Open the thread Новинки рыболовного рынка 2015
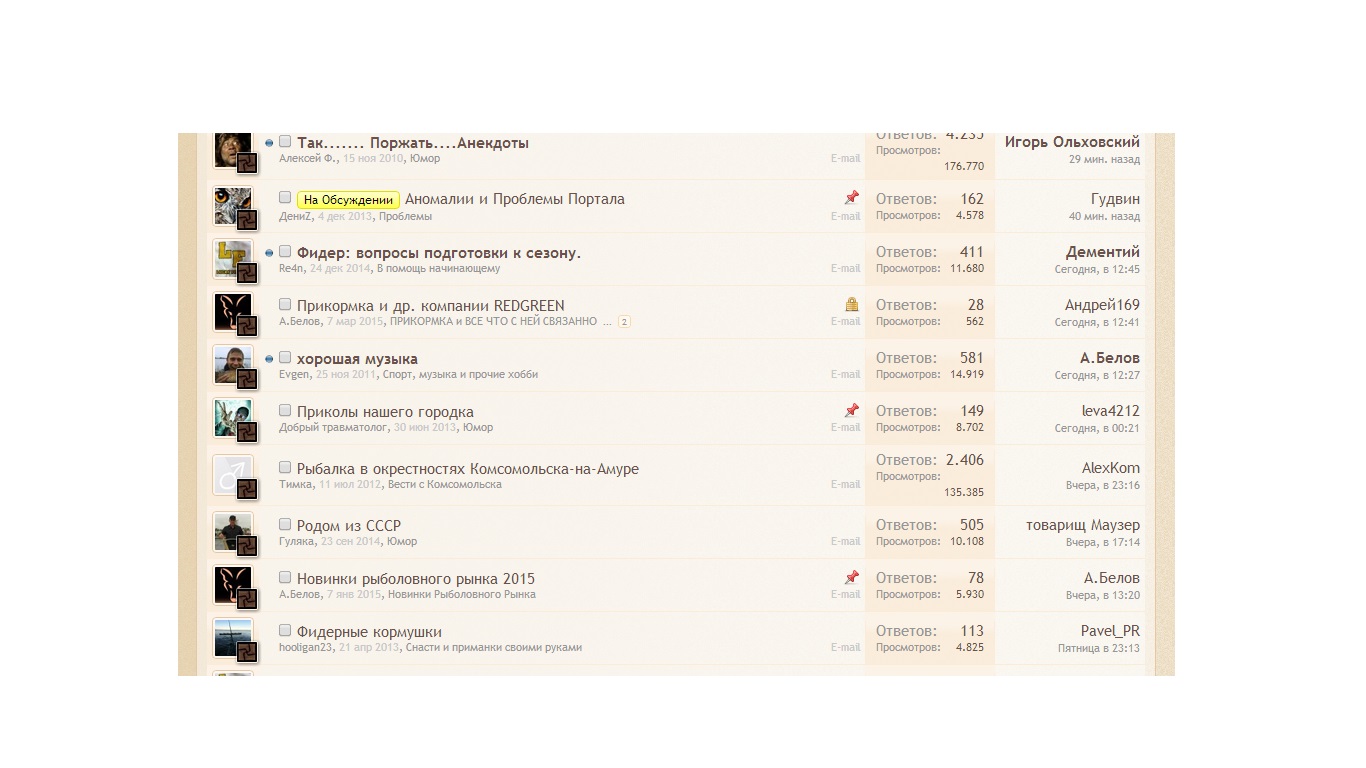Screen dimensions: 1366x768 pyautogui.click(x=415, y=579)
